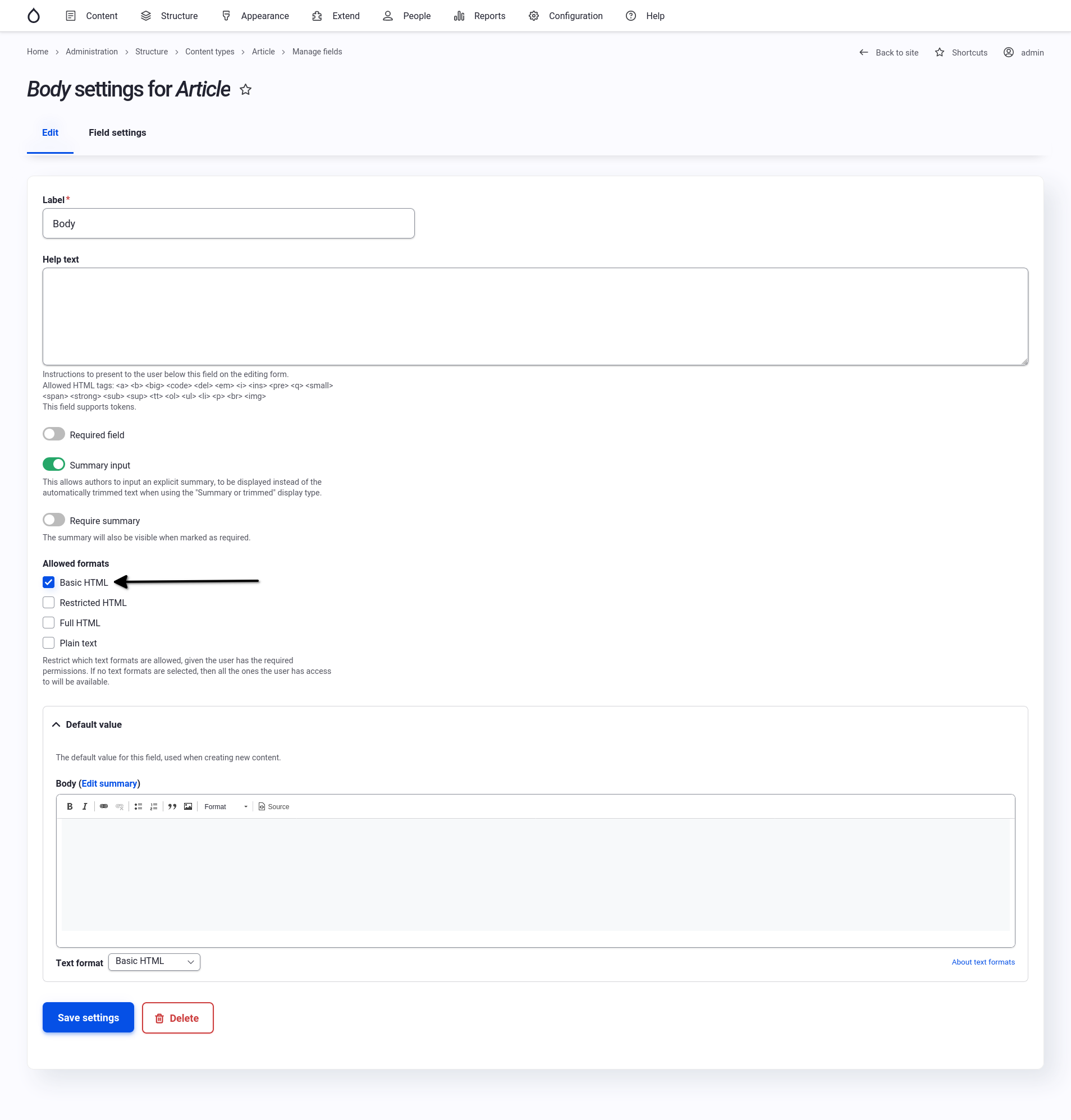Enable the Required field toggle
Viewport: 1071px width, 1120px height.
tap(54, 434)
